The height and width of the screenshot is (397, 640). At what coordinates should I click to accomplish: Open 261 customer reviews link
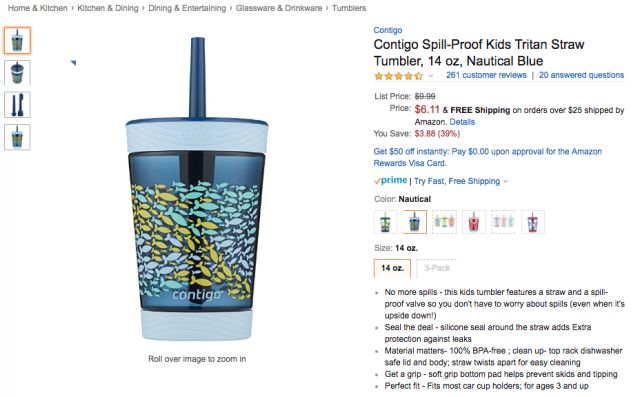point(486,75)
